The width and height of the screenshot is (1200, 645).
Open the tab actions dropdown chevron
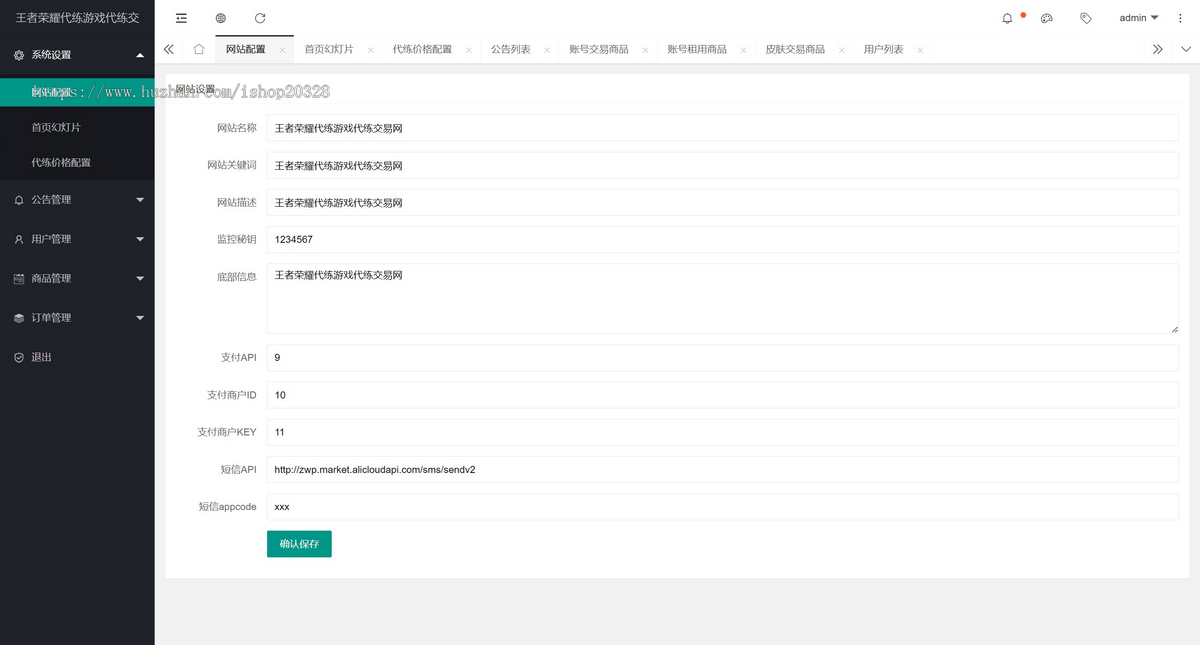1186,49
